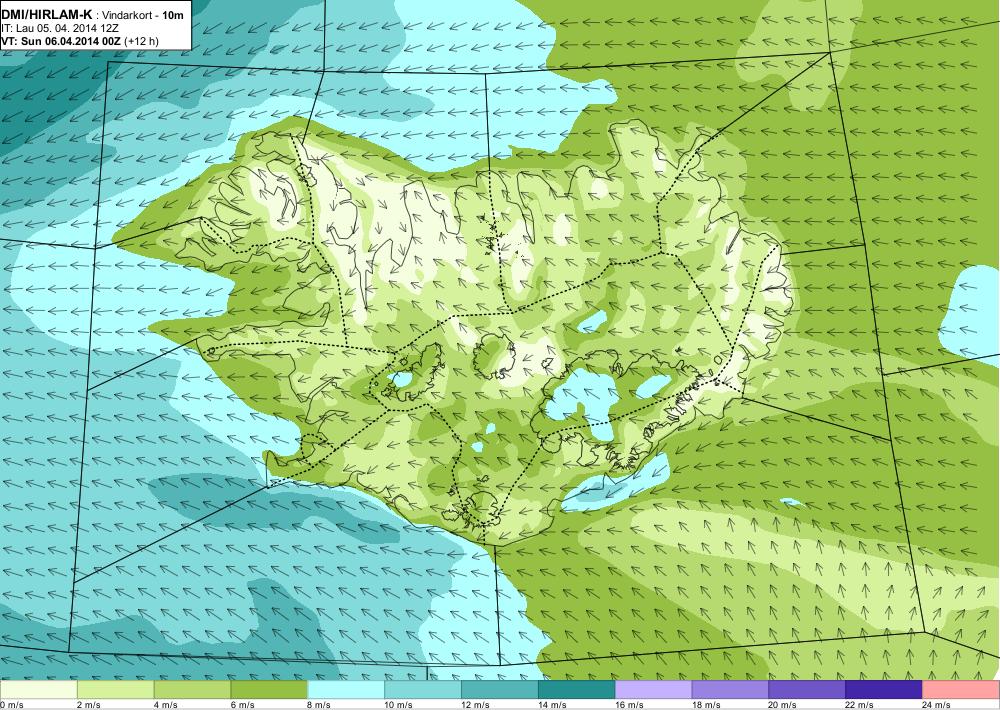Click the '2 m/s' legend label

(89, 705)
